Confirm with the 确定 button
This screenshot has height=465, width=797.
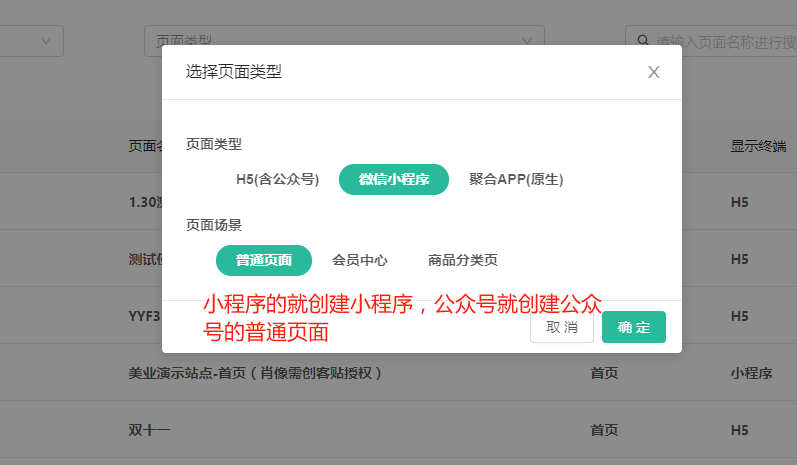[x=634, y=327]
